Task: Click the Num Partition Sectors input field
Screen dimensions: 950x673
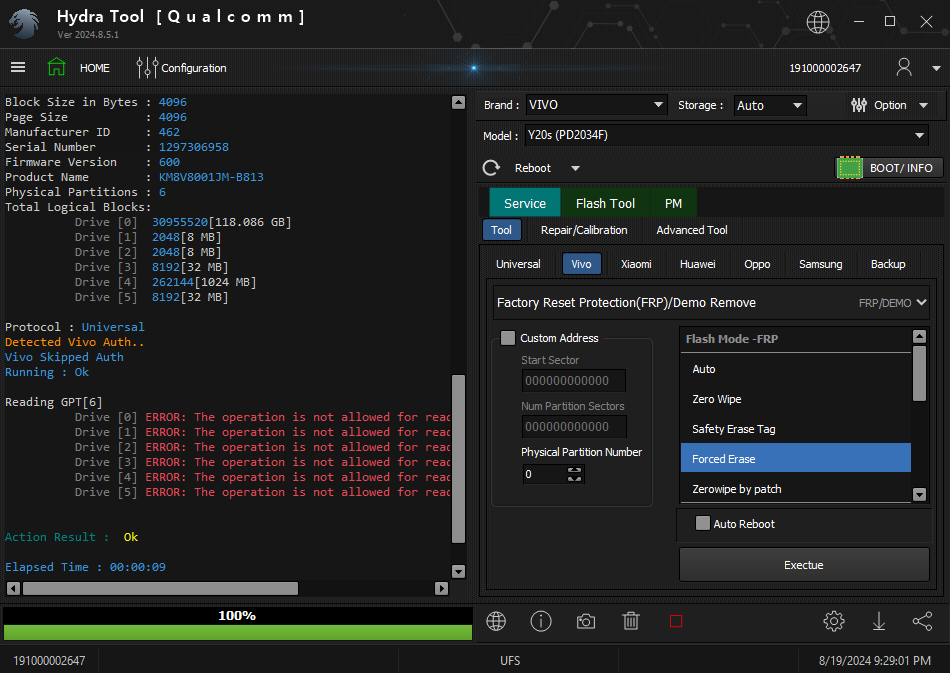Action: click(573, 426)
